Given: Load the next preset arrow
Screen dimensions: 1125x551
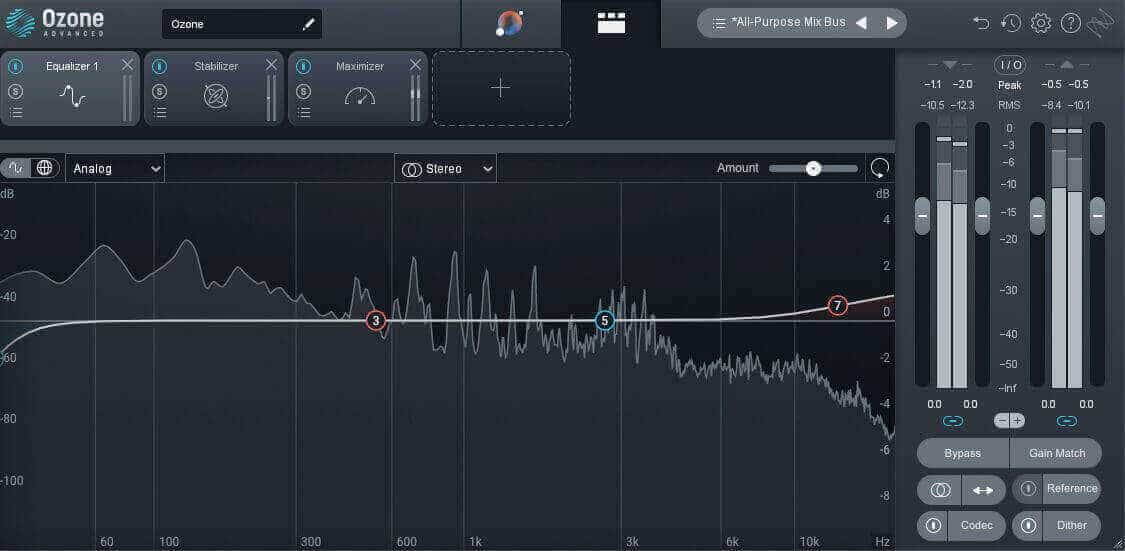Looking at the screenshot, I should point(892,23).
